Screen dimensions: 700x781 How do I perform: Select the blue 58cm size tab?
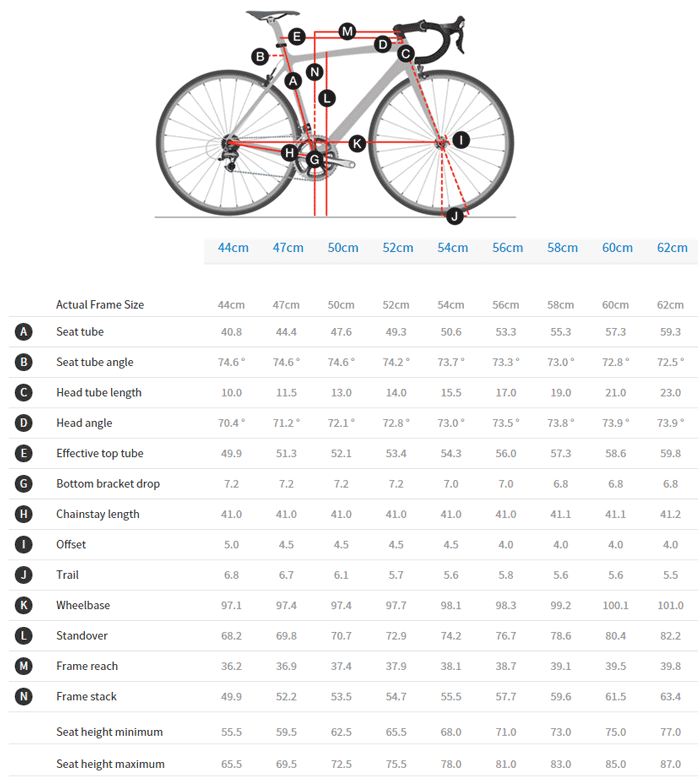562,248
